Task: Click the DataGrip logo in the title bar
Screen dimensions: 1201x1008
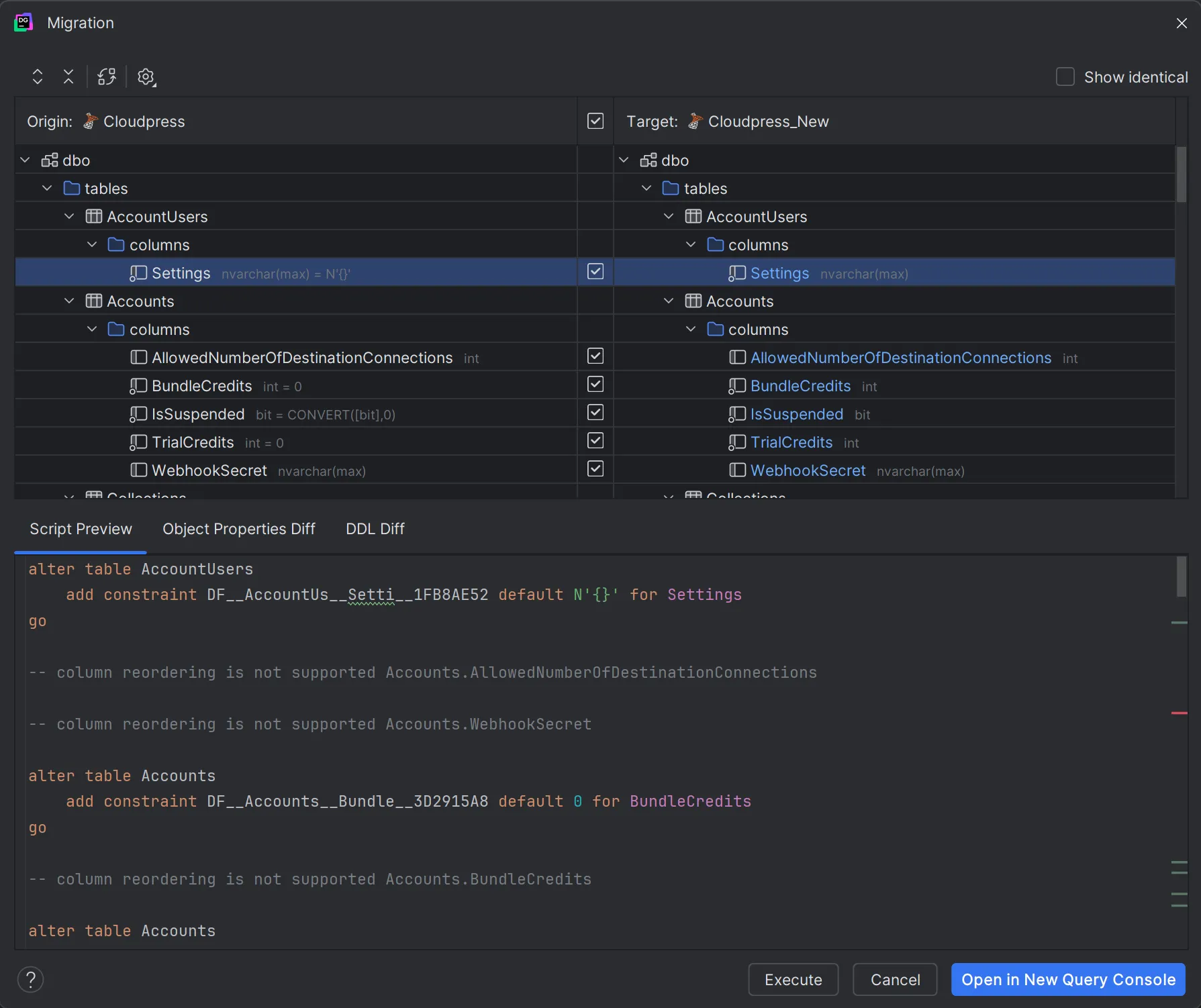Action: (x=23, y=22)
